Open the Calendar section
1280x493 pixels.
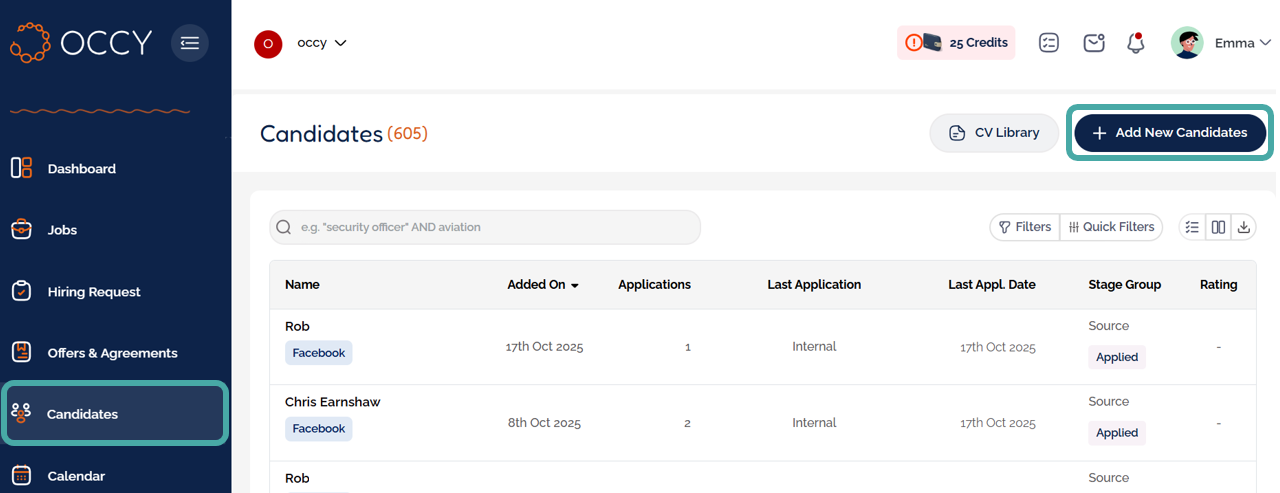pyautogui.click(x=76, y=476)
